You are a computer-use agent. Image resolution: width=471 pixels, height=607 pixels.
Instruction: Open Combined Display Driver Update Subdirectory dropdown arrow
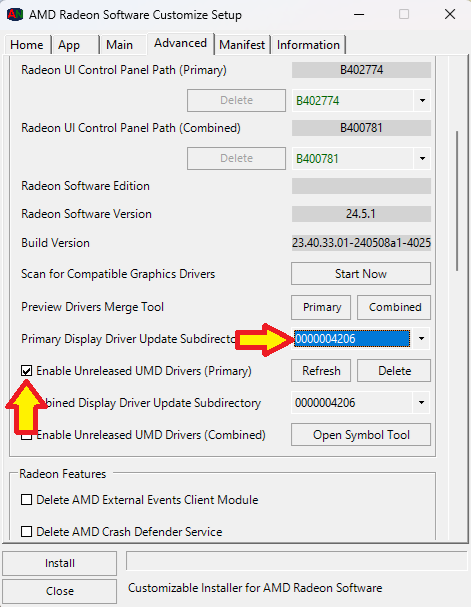[421, 403]
